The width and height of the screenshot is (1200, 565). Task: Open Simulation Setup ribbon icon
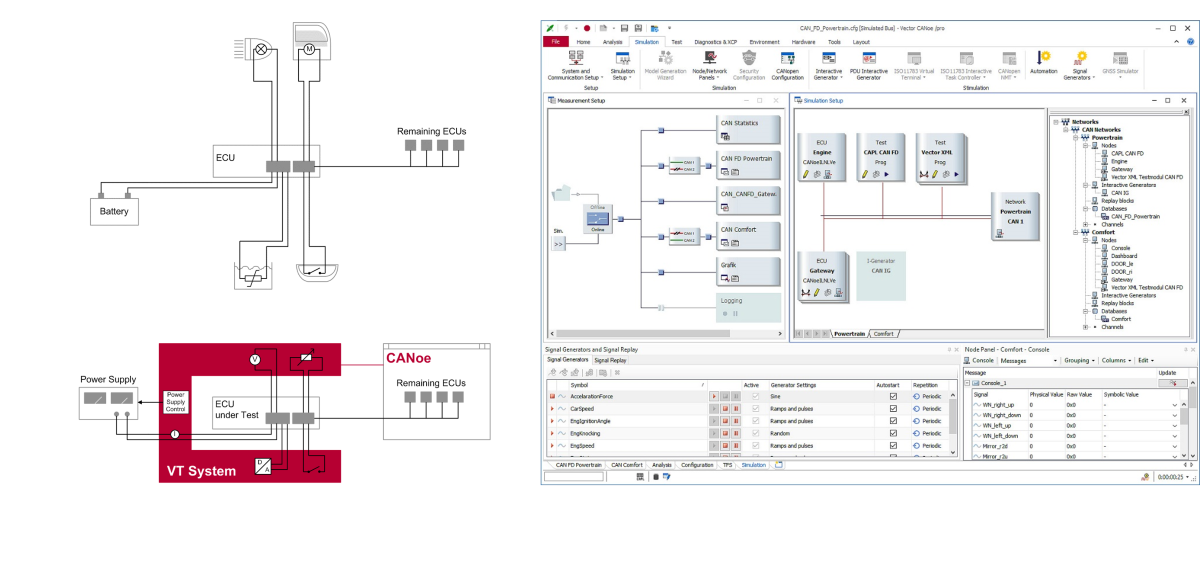tap(621, 57)
